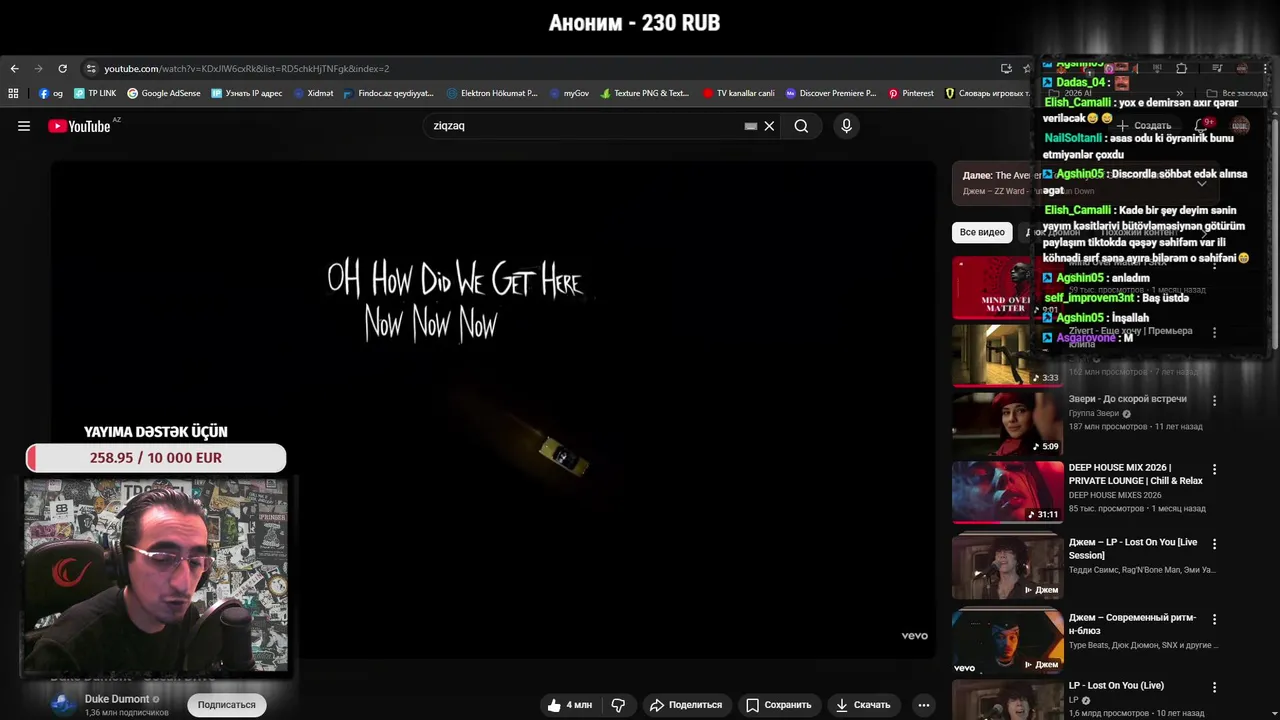Viewport: 1280px width, 720px height.
Task: Click Скачать download button
Action: 863,705
